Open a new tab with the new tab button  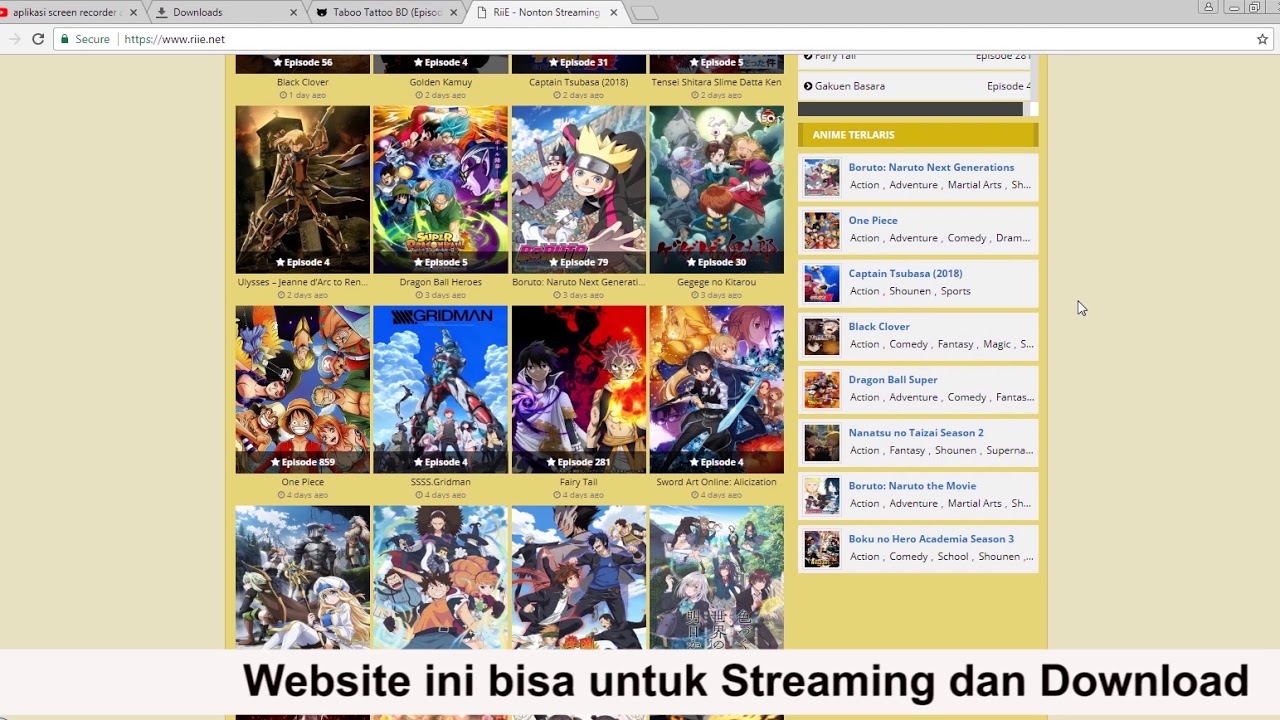click(x=645, y=13)
